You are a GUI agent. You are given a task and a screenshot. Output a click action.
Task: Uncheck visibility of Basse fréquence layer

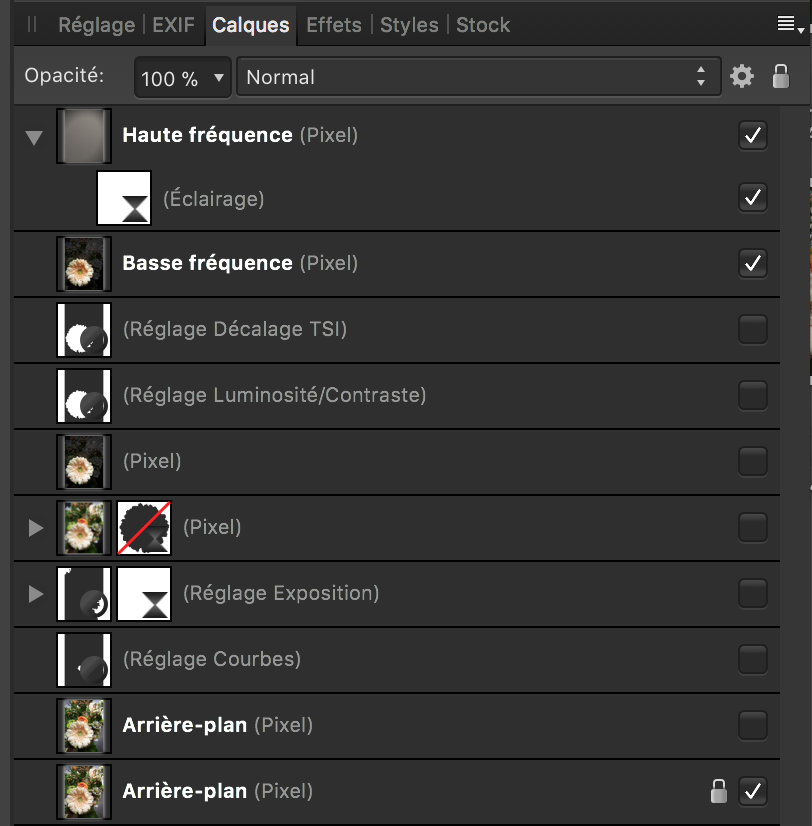click(752, 263)
